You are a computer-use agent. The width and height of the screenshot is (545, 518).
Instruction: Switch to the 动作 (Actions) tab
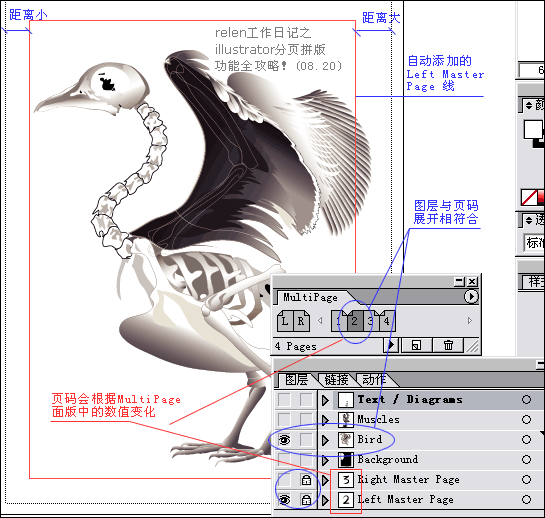374,380
